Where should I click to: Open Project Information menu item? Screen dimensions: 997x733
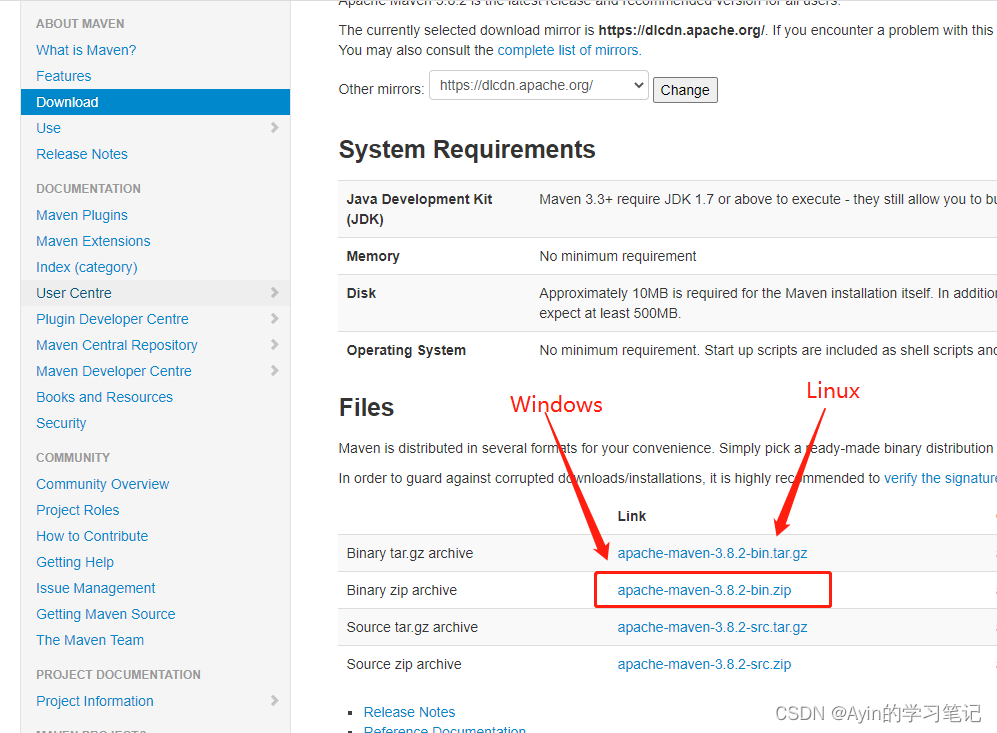[95, 701]
